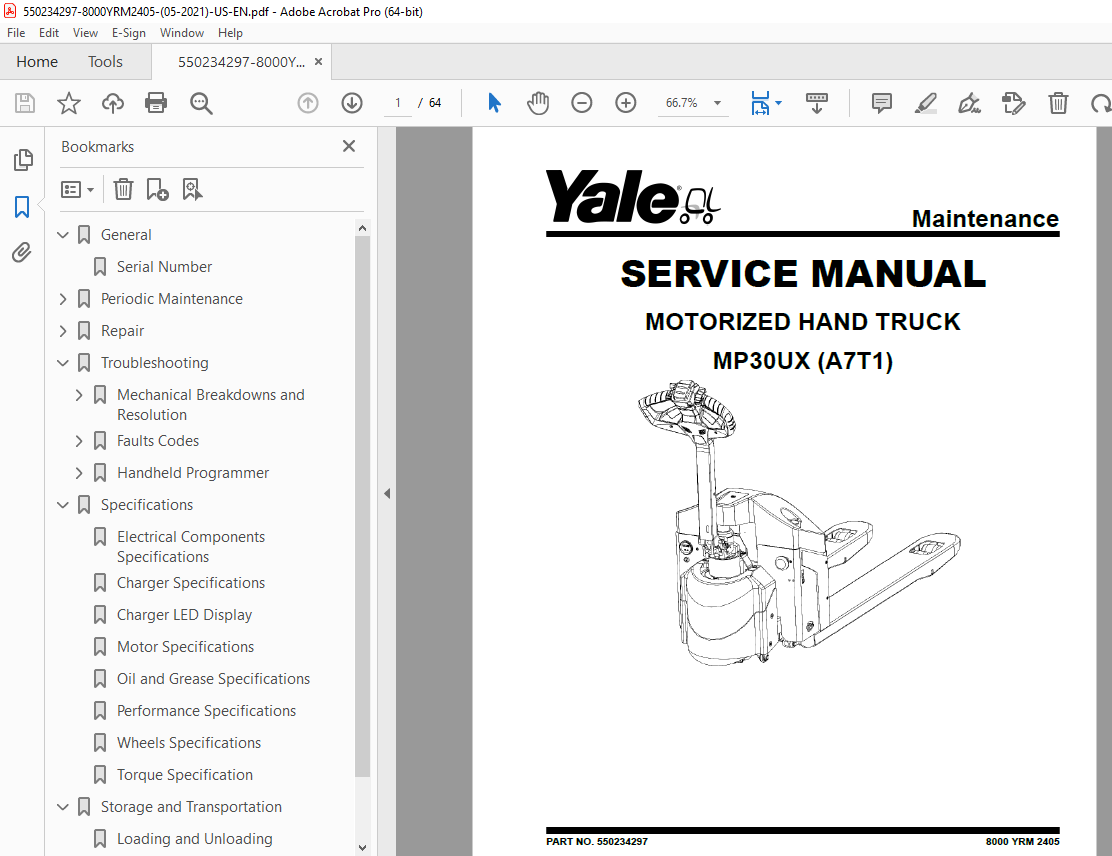This screenshot has width=1112, height=856.
Task: Add file to starred favorites
Action: pos(69,104)
